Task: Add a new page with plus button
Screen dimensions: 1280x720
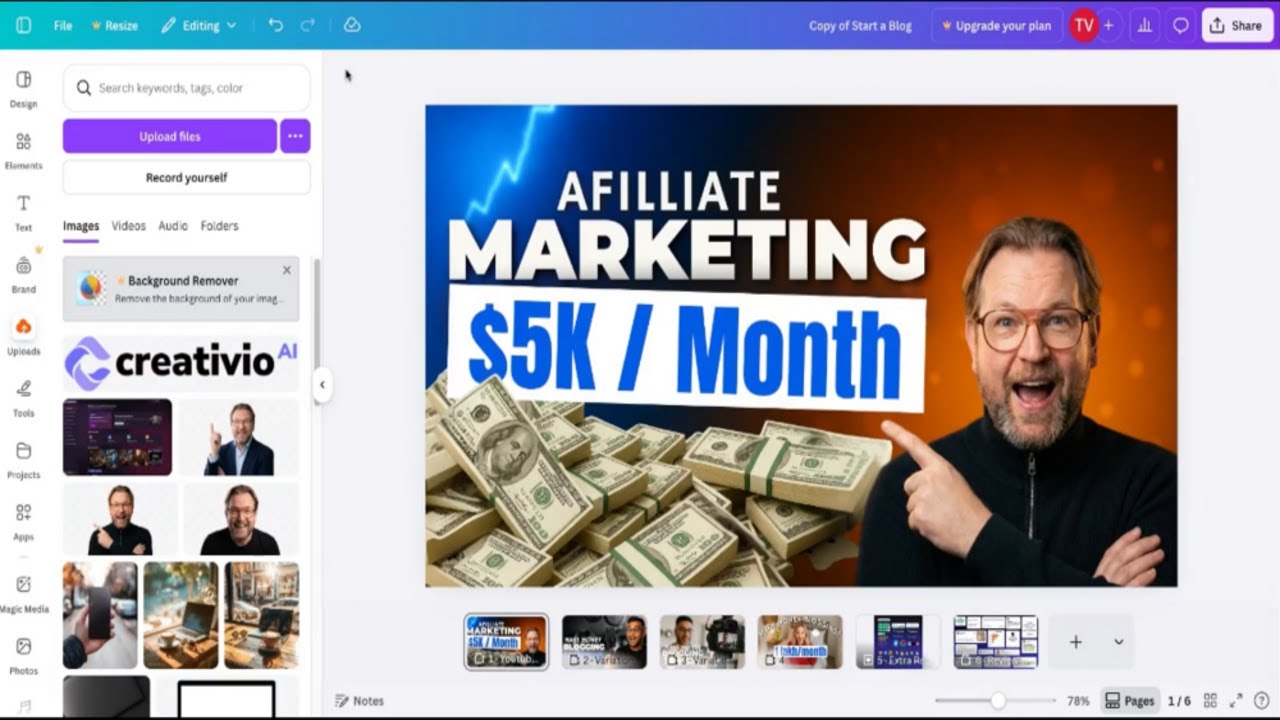Action: 1076,642
